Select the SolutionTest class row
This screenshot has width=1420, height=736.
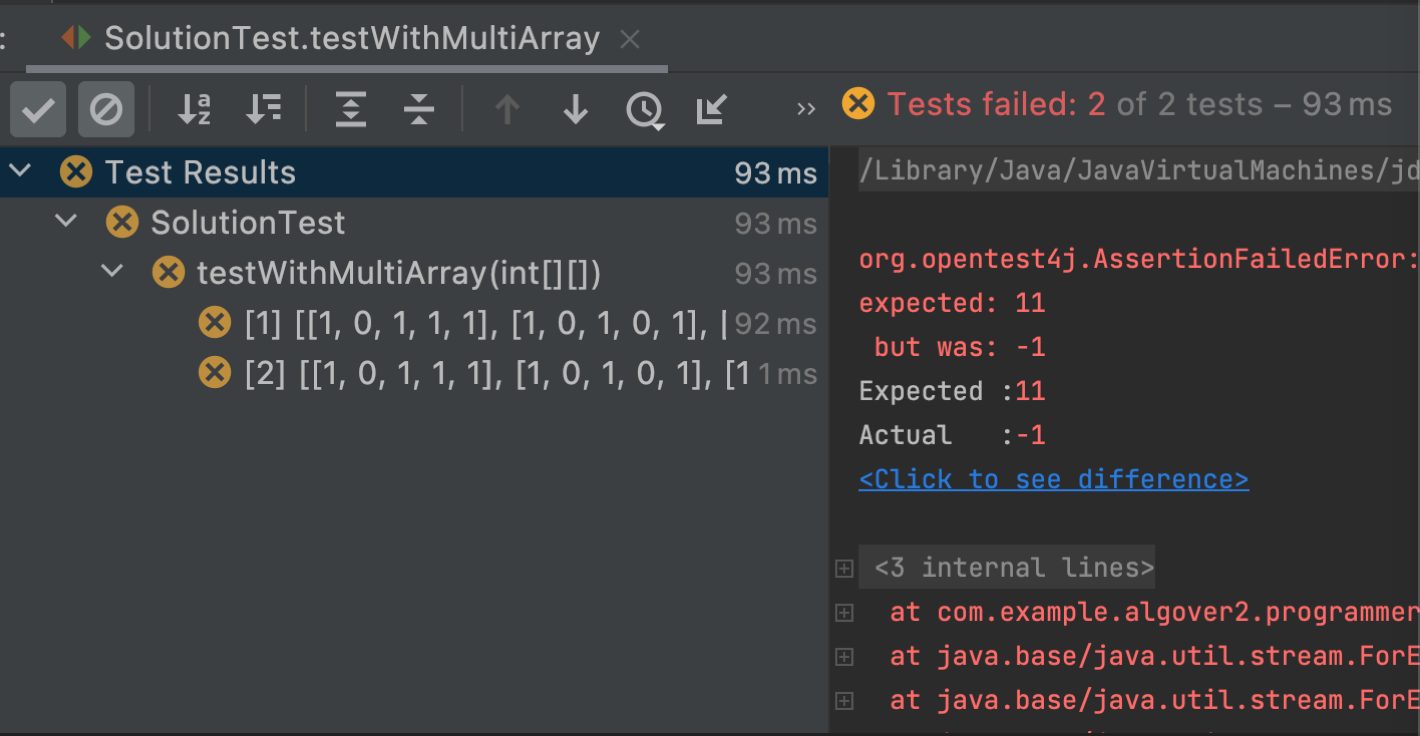point(413,222)
